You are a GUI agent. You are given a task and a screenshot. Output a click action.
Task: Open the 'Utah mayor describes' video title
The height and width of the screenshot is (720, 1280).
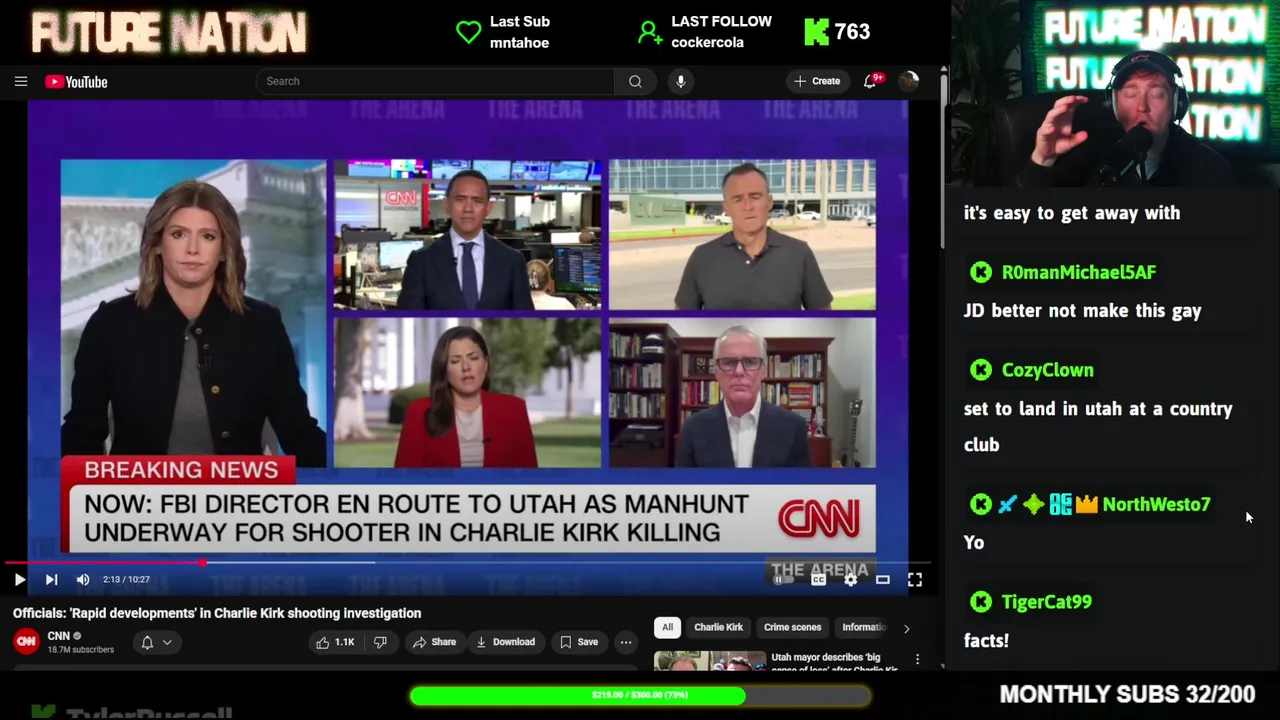tap(835, 663)
